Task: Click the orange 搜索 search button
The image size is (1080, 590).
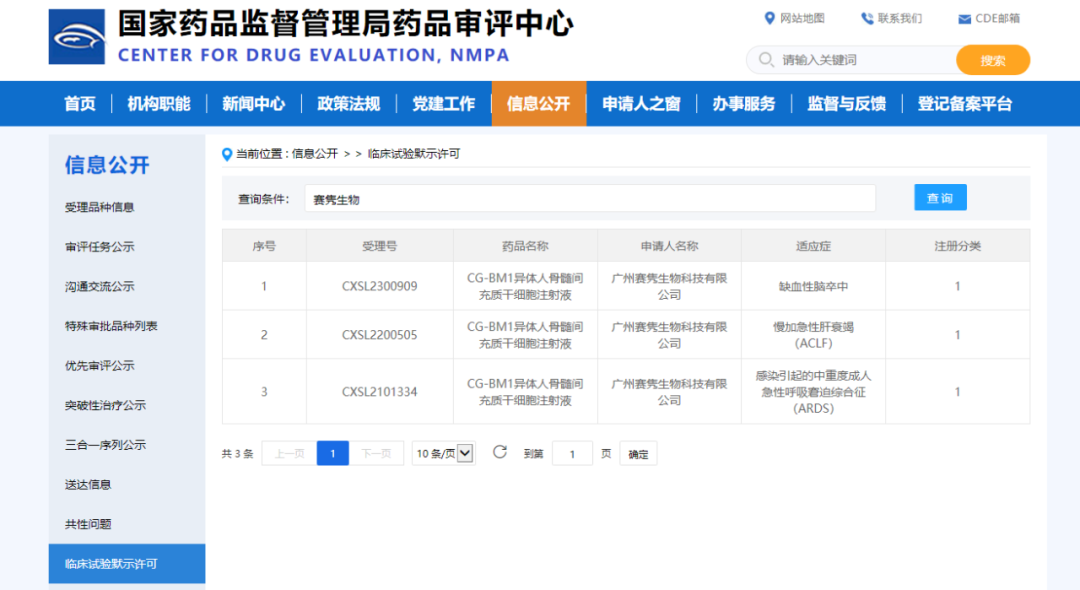Action: coord(993,60)
